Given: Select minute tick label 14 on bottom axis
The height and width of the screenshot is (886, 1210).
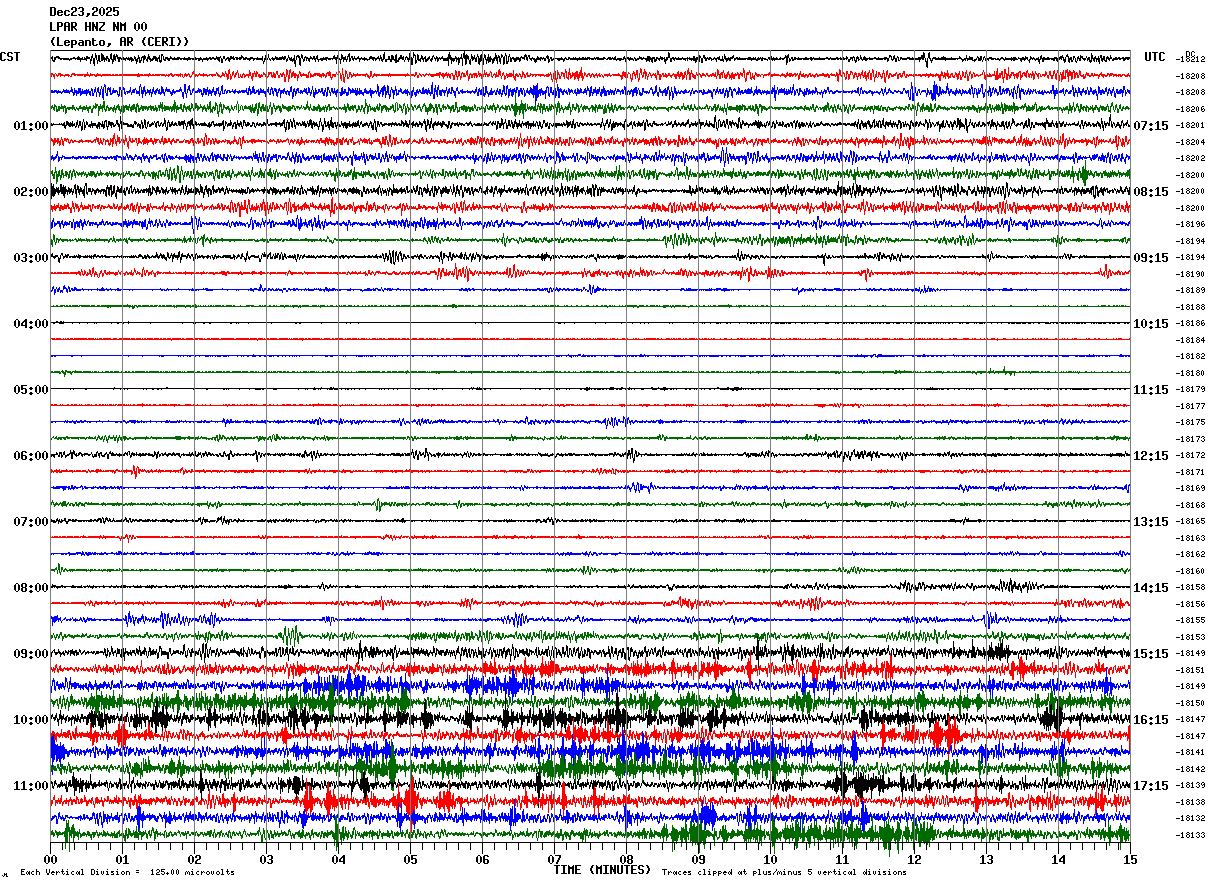Looking at the screenshot, I should (x=1058, y=860).
